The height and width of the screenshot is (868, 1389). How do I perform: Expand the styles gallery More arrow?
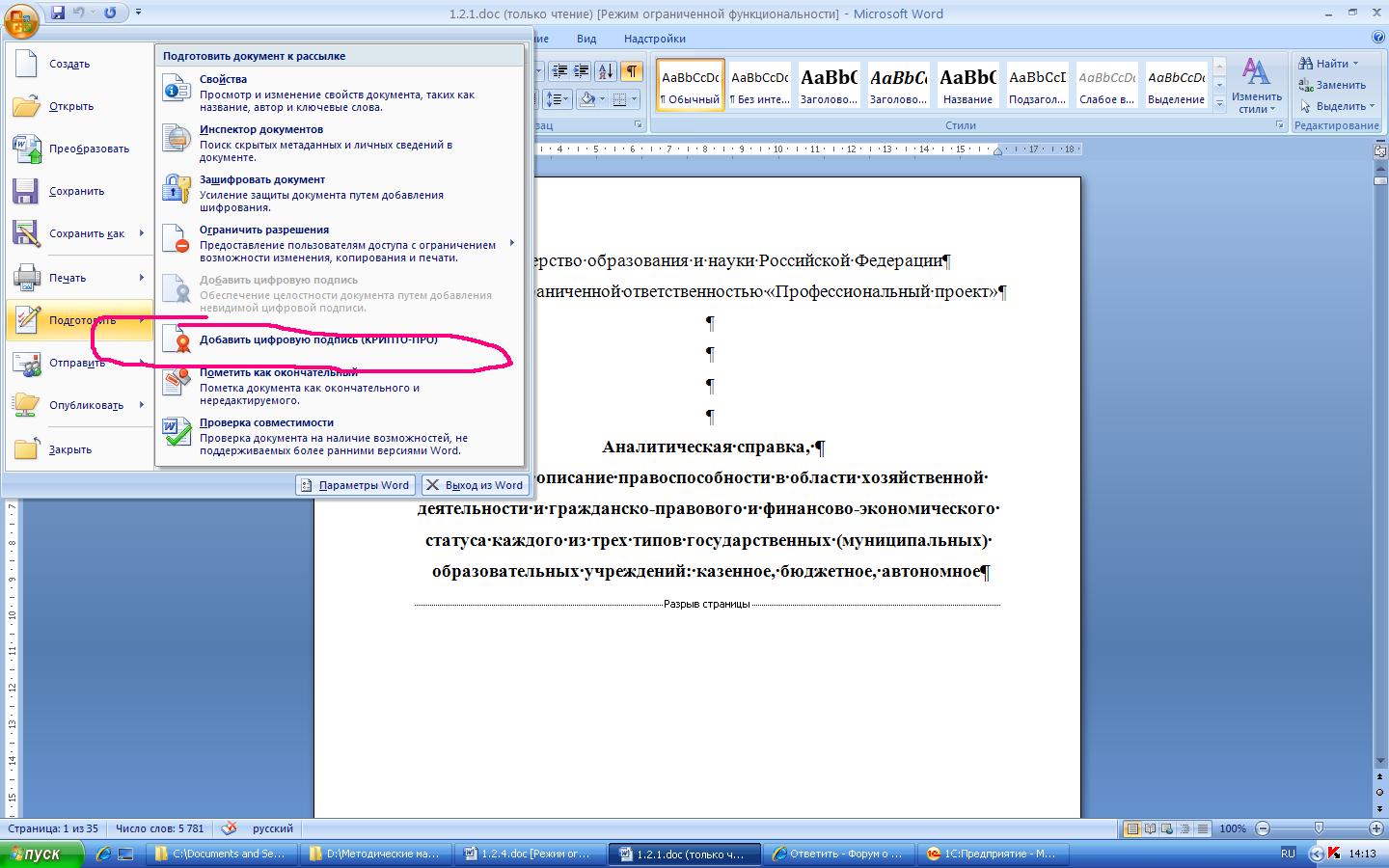(1219, 102)
